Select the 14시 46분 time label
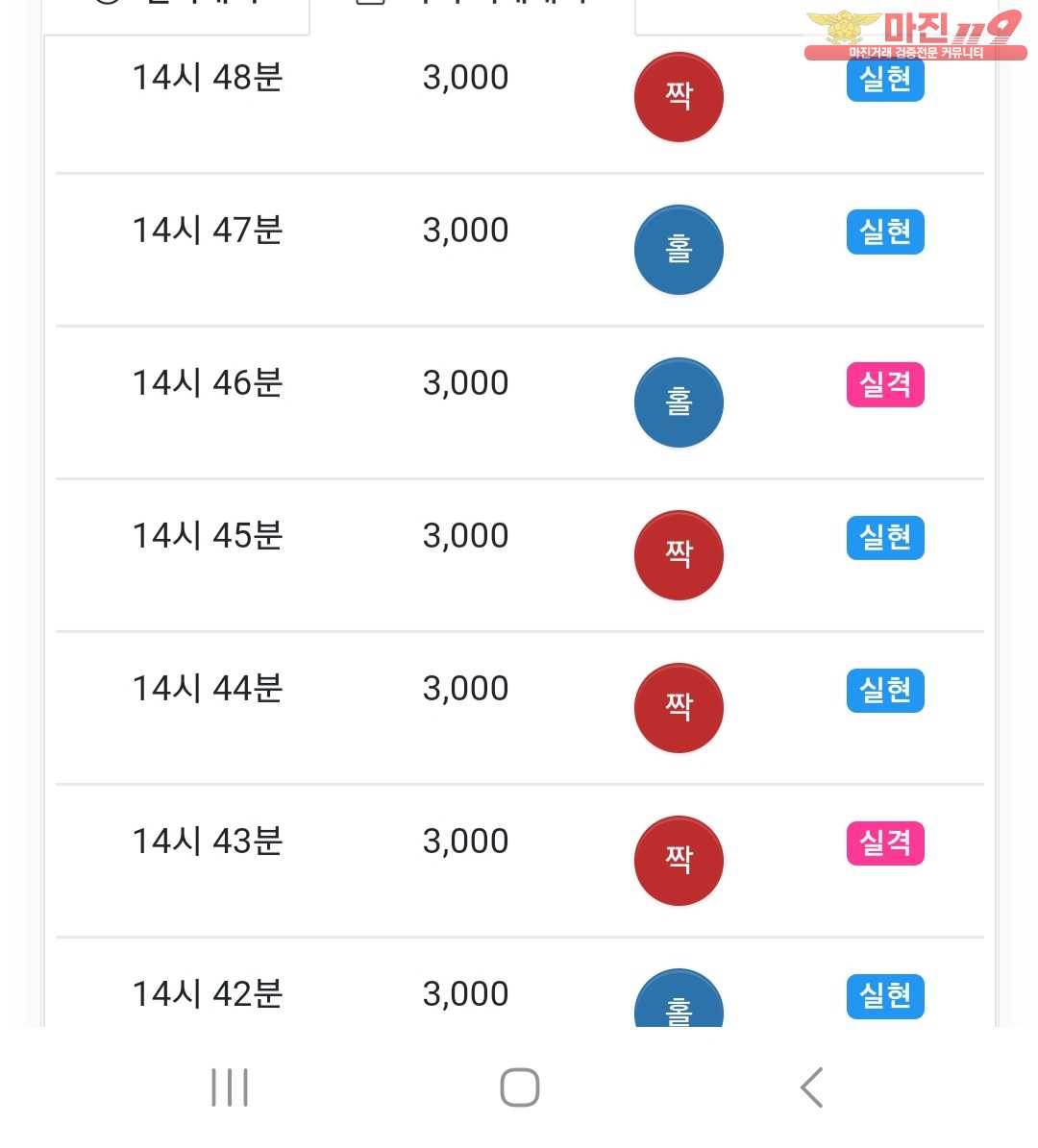The height and width of the screenshot is (1148, 1038). click(x=208, y=383)
